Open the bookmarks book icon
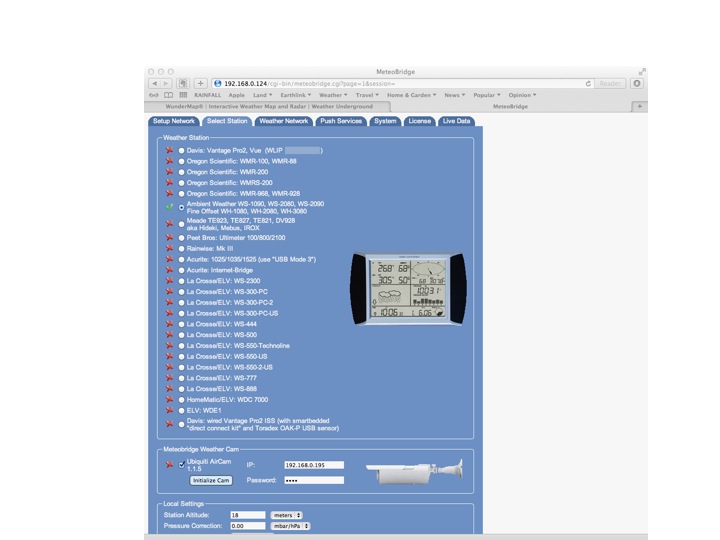720x540 pixels. pos(169,95)
